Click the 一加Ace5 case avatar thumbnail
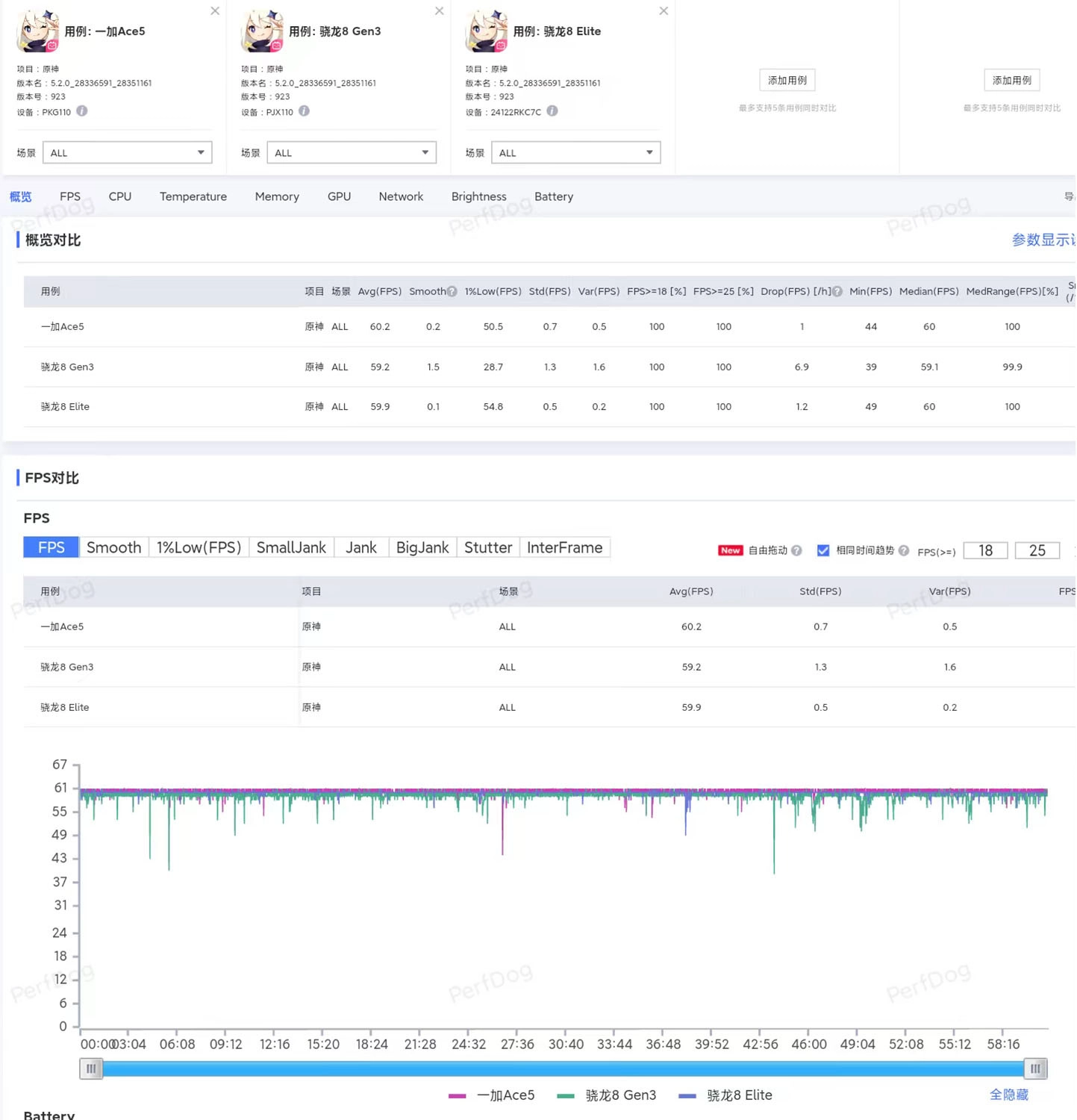This screenshot has width=1077, height=1120. tap(37, 31)
